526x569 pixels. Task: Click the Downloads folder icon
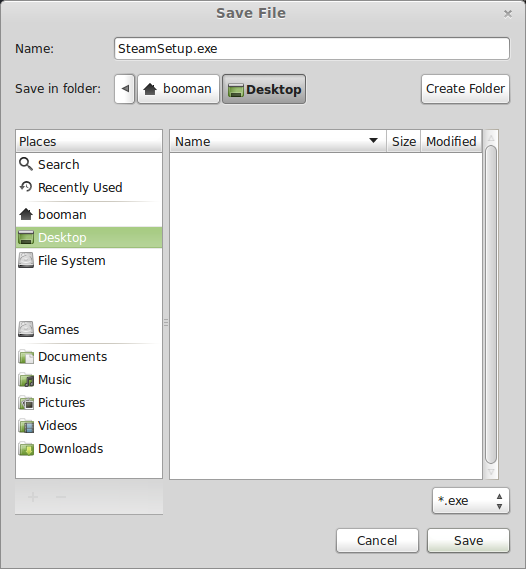[x=26, y=449]
